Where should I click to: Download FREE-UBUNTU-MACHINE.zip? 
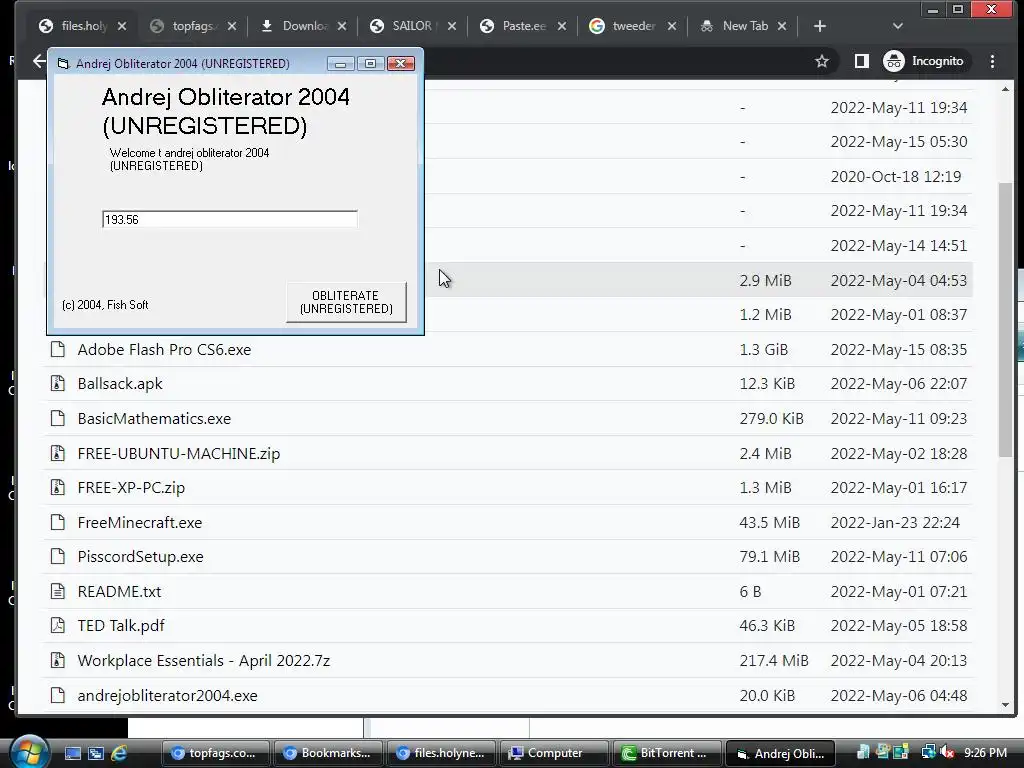pyautogui.click(x=178, y=453)
